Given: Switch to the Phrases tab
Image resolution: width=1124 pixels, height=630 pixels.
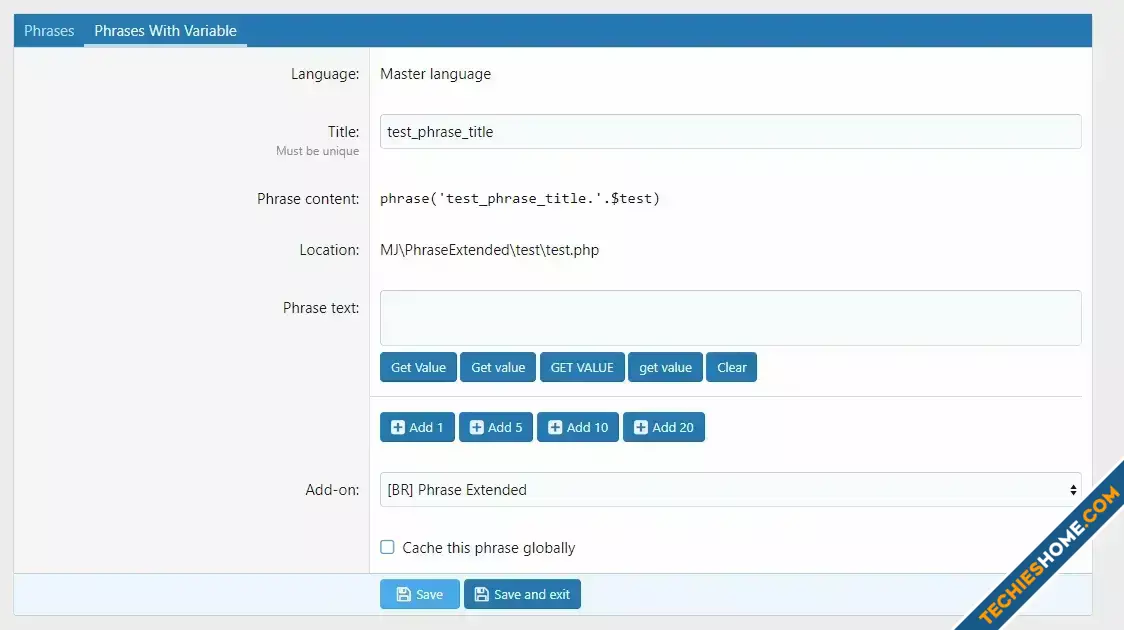Looking at the screenshot, I should (x=49, y=31).
